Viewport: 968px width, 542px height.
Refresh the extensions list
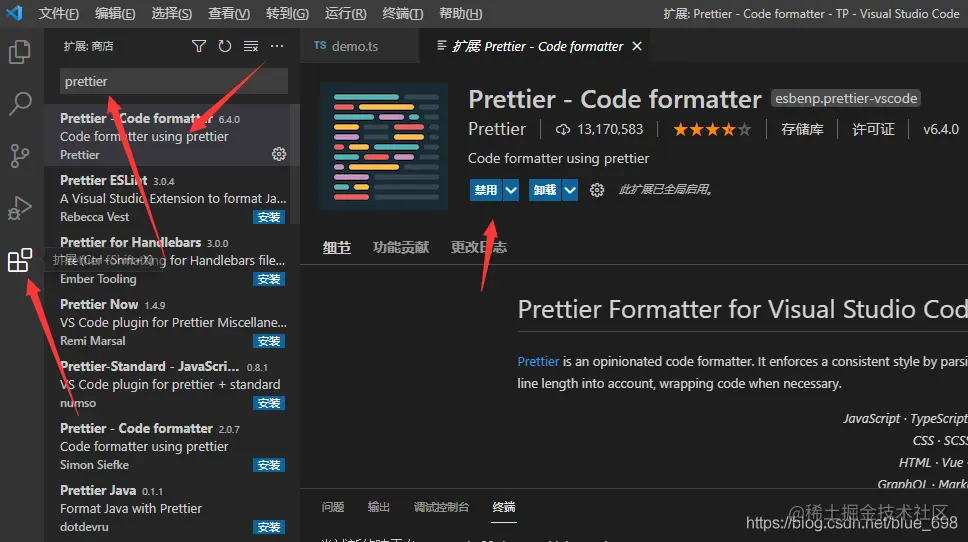(225, 46)
